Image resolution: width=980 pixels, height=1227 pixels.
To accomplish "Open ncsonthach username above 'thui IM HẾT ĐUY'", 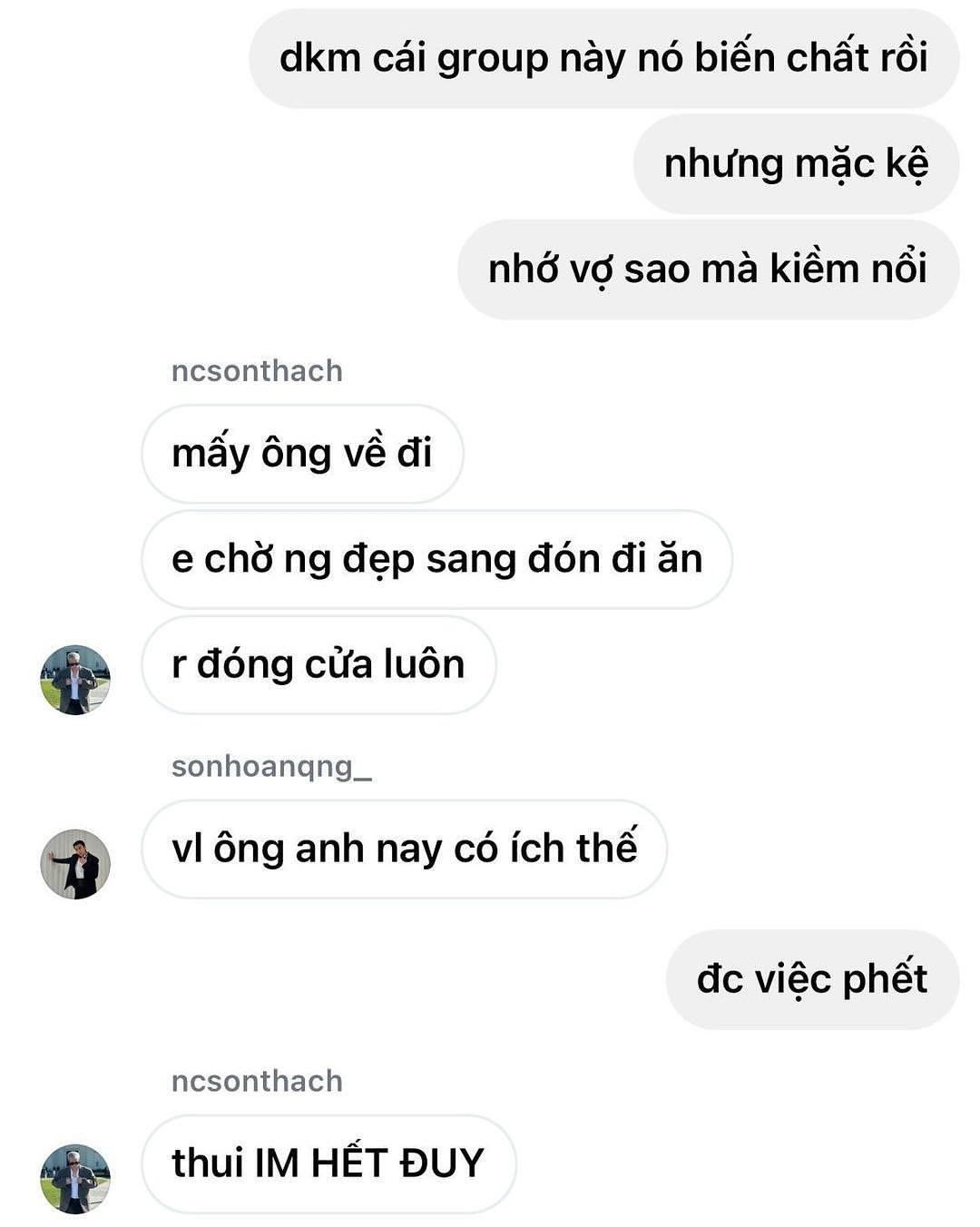I will 257,1081.
